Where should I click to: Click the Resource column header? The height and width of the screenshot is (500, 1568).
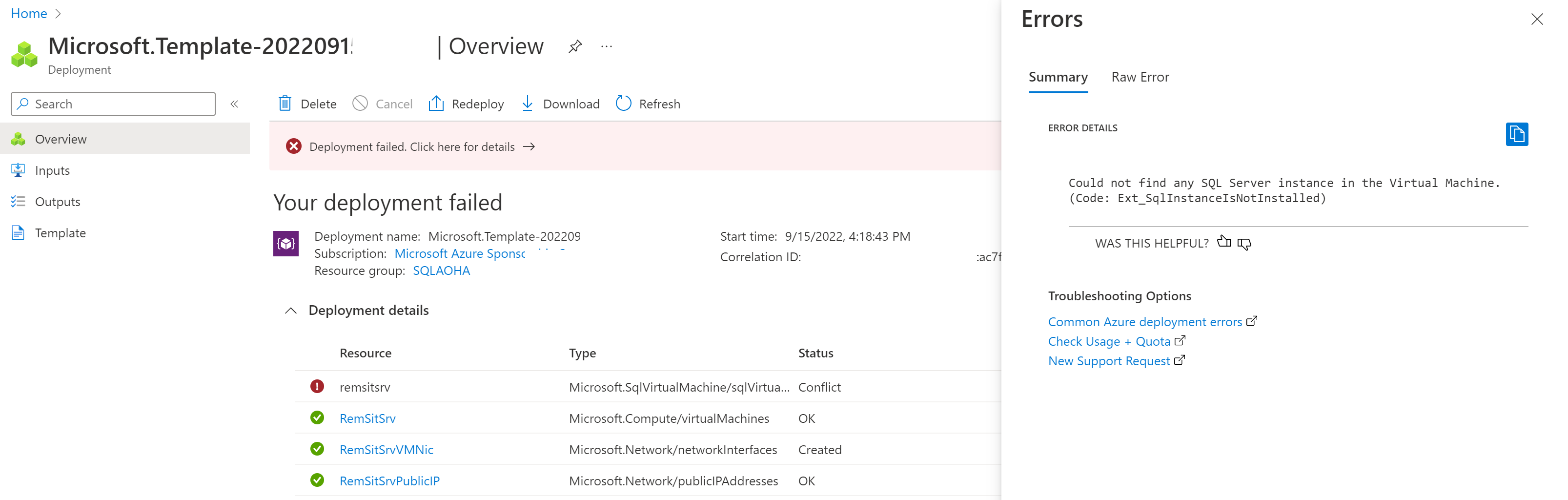click(365, 353)
